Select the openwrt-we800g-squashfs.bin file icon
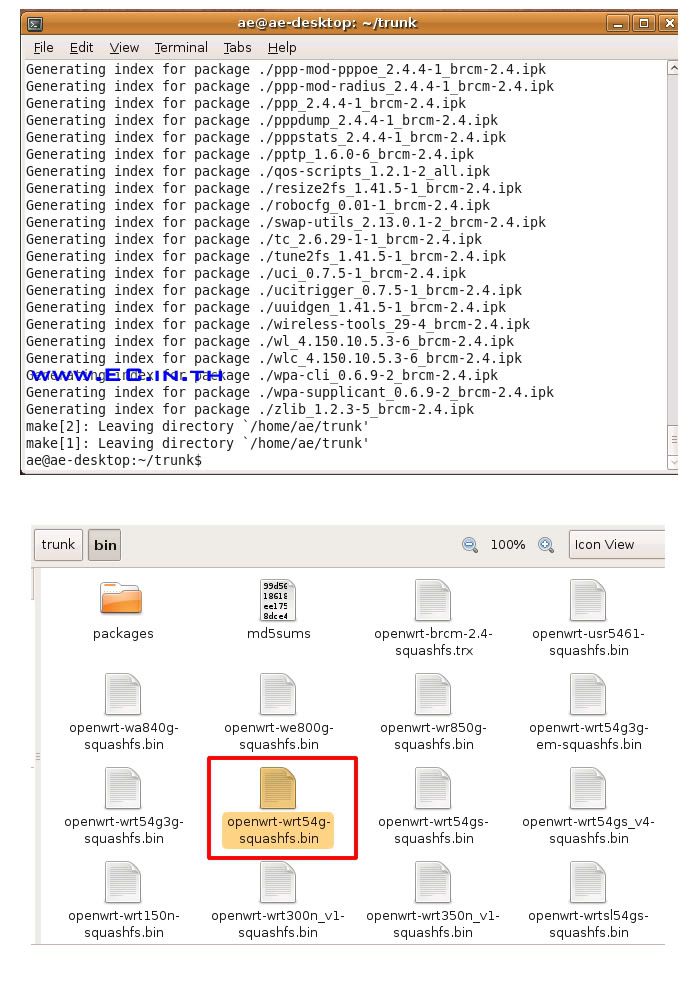Screen dimensions: 700x1000 coord(278,695)
